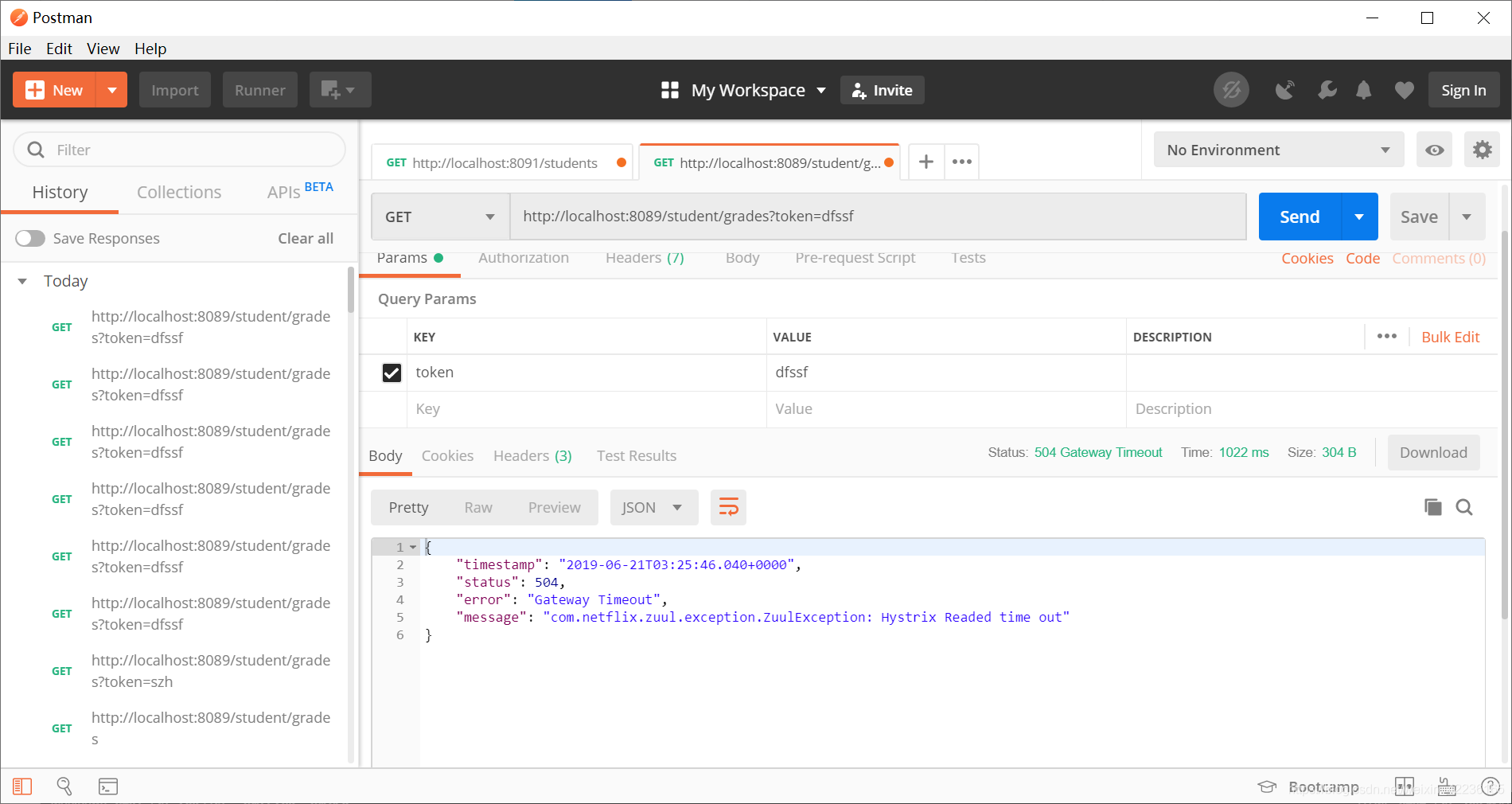The height and width of the screenshot is (804, 1512).
Task: Toggle the Save Responses switch
Action: click(x=30, y=238)
